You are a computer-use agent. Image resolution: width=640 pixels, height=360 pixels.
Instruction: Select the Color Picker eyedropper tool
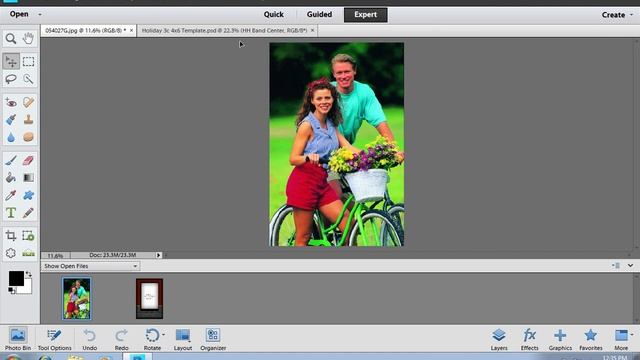pos(11,195)
